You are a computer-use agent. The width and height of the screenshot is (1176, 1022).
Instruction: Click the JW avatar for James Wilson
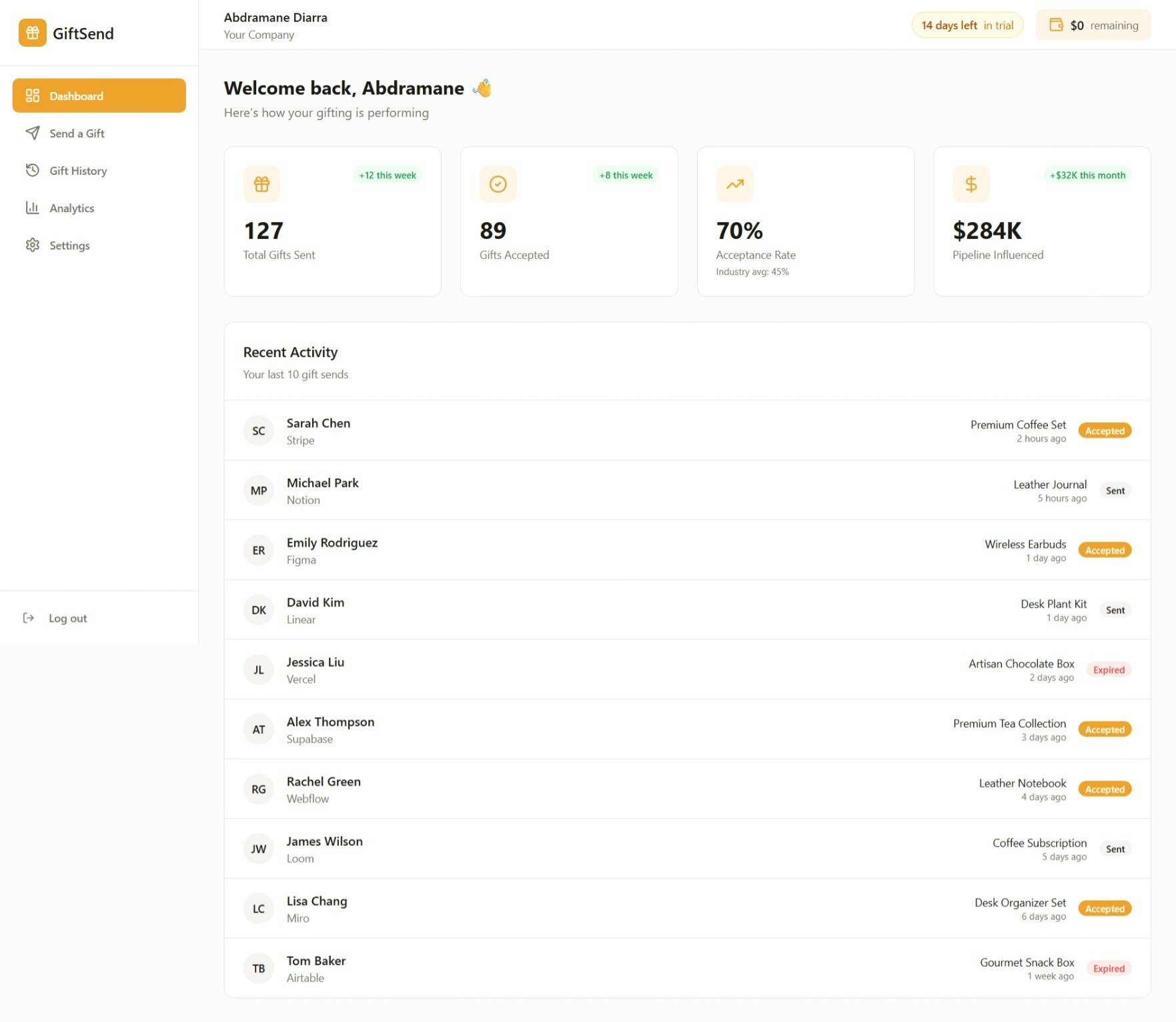pos(259,849)
